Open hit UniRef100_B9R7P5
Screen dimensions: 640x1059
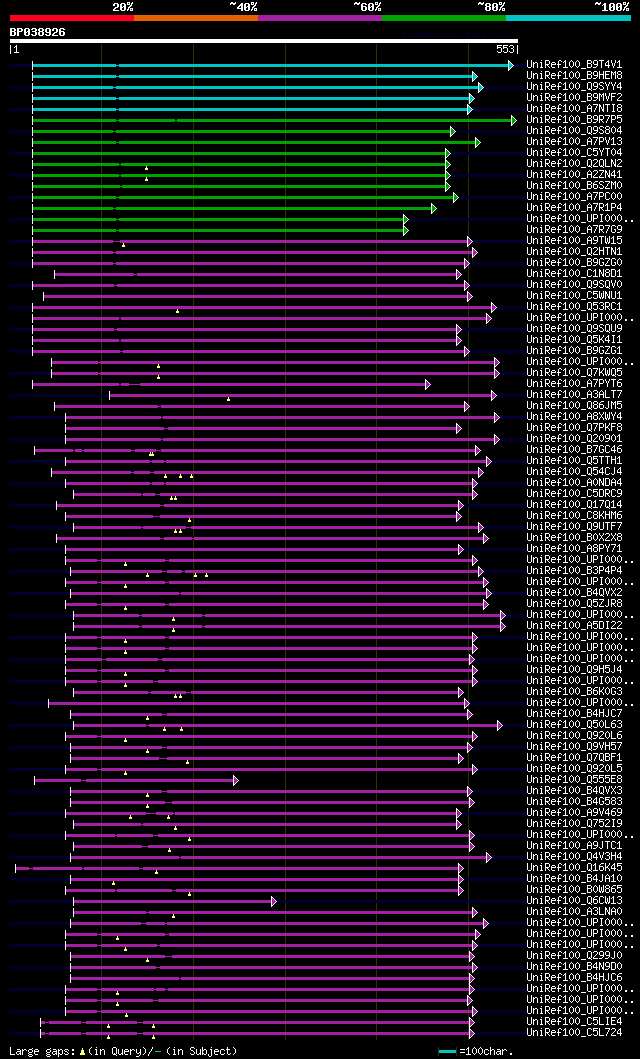575,120
